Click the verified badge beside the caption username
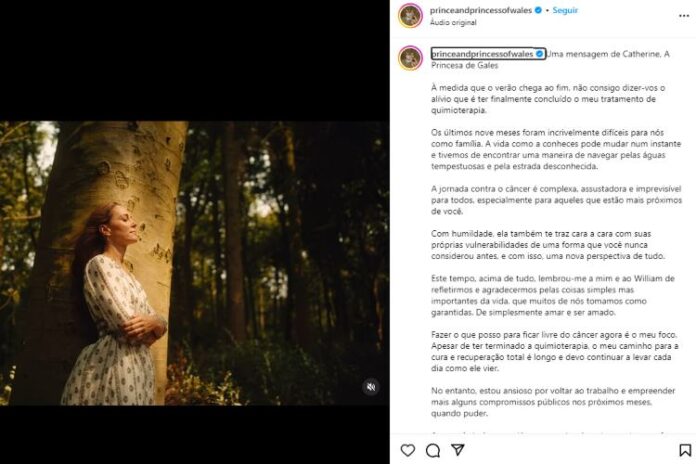This screenshot has width=696, height=464. coord(540,53)
